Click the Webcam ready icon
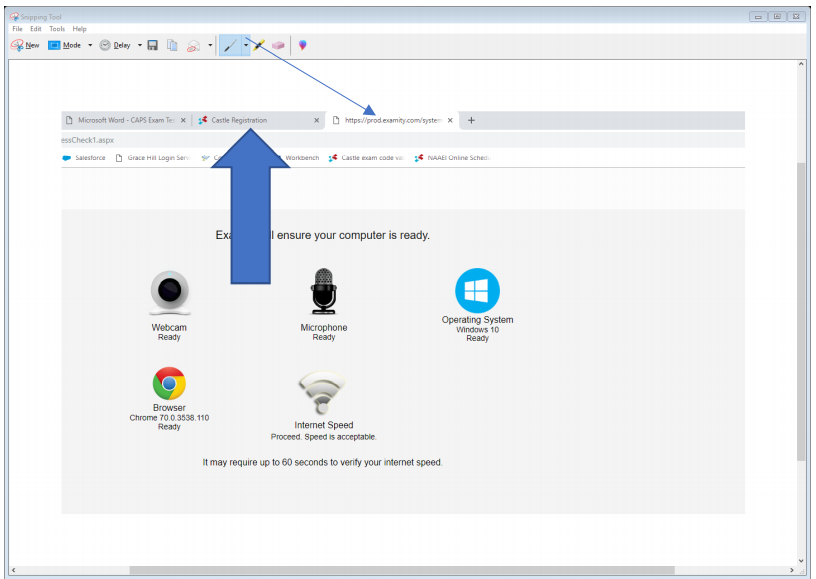Screen dimensions: 816x579 [x=169, y=290]
